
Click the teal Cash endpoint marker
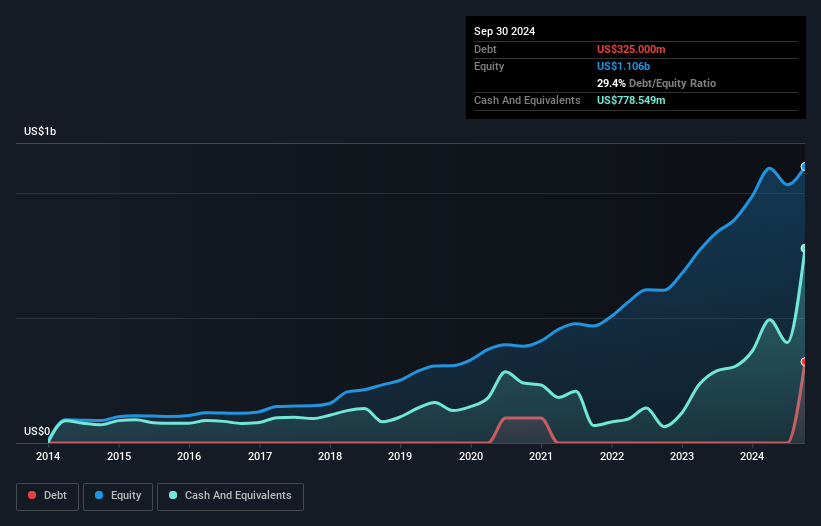coord(804,248)
